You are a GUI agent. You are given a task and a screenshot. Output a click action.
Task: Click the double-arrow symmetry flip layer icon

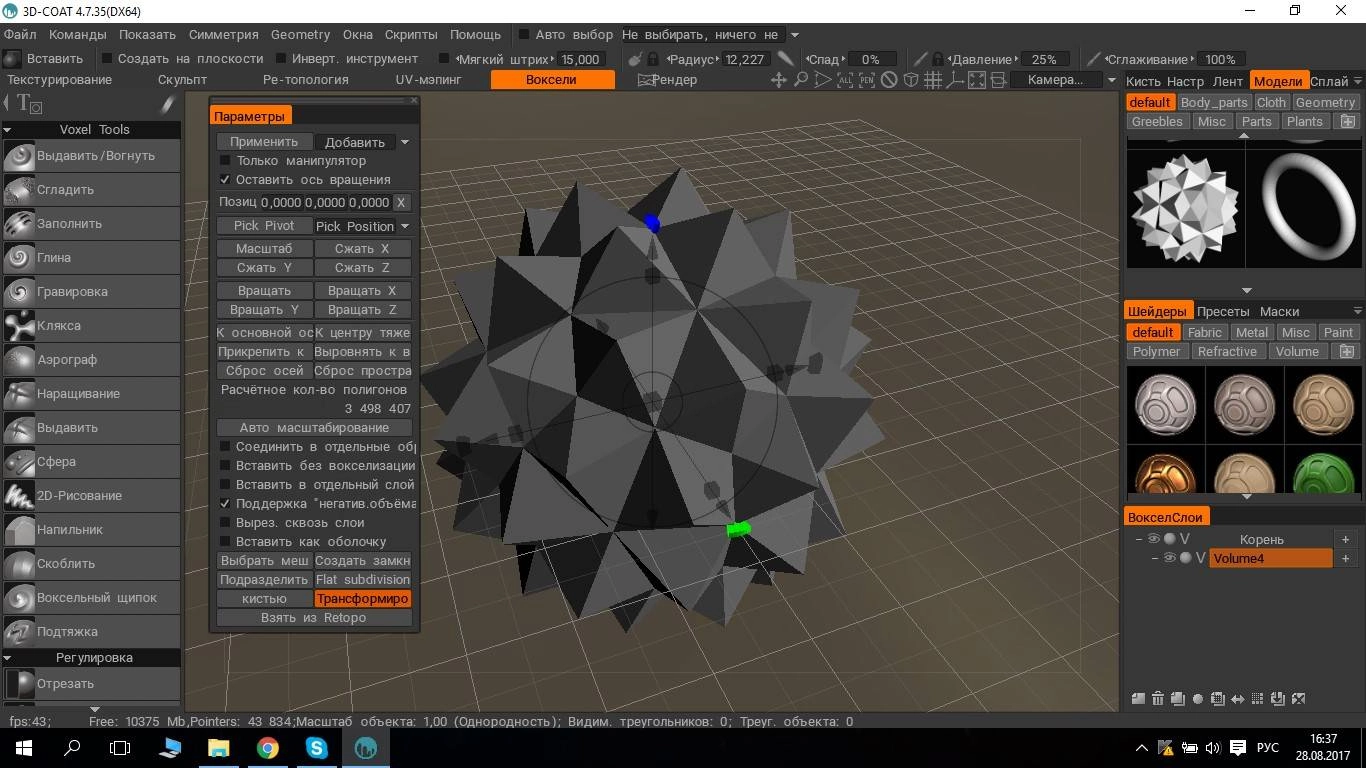click(x=1238, y=699)
